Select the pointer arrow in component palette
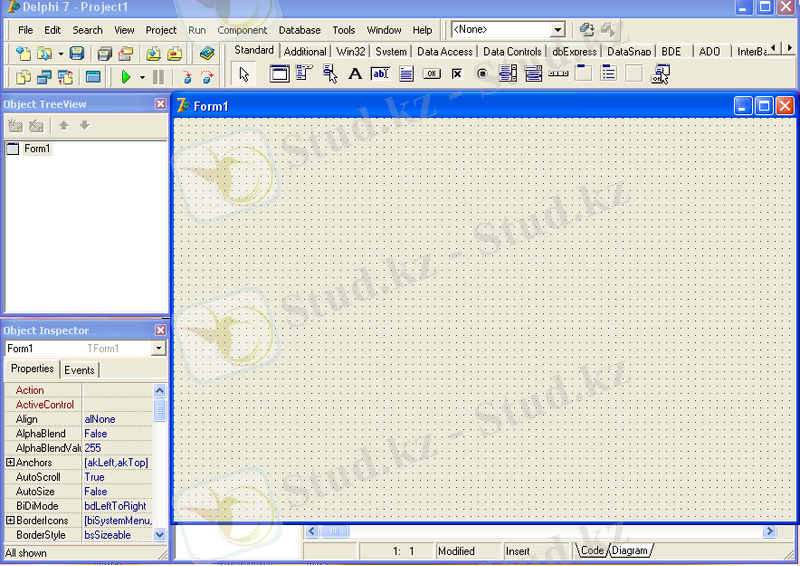The image size is (800, 566). [244, 74]
